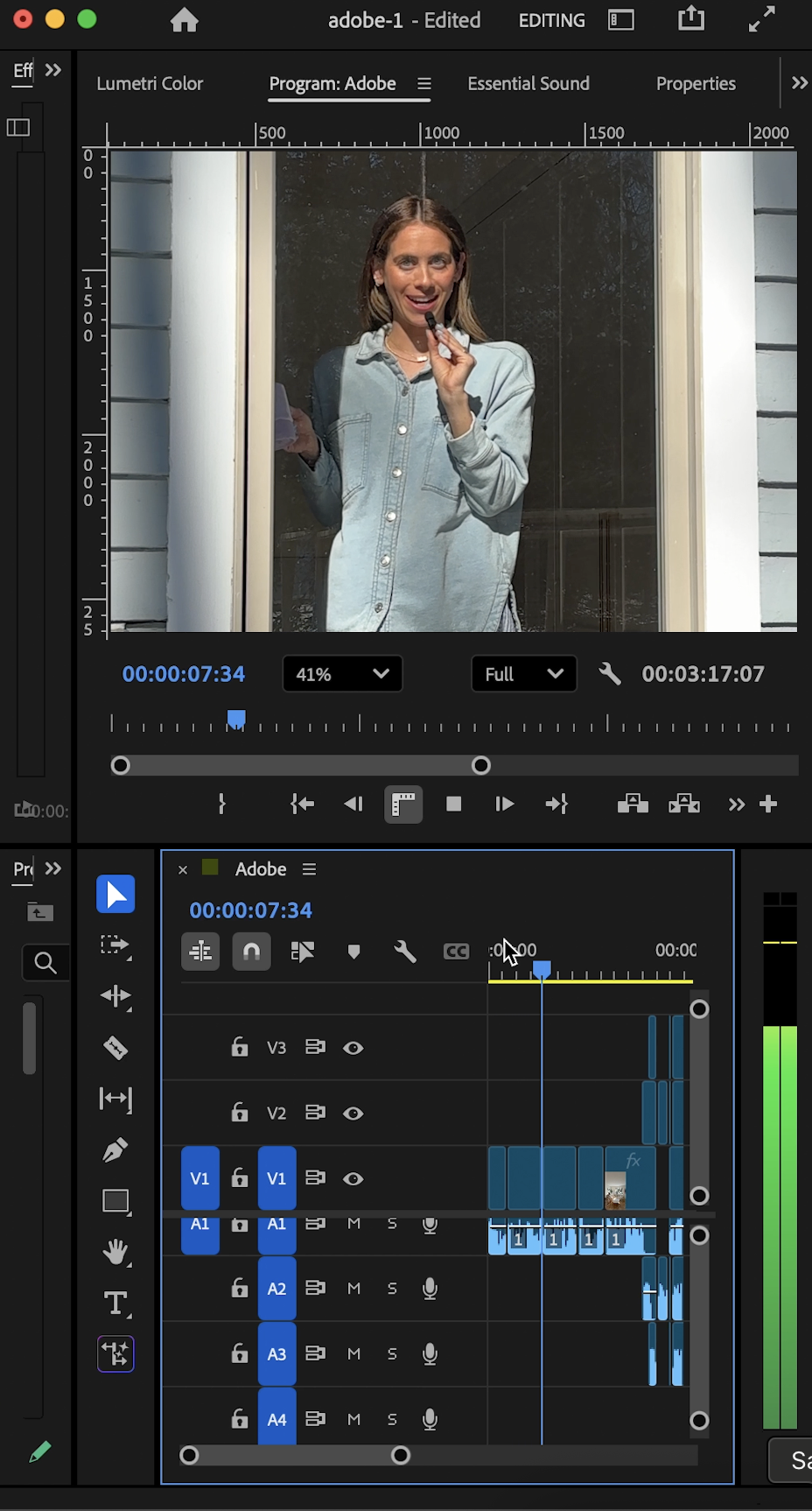The image size is (812, 1511).
Task: Open the workspaces layout icon
Action: pyautogui.click(x=621, y=20)
